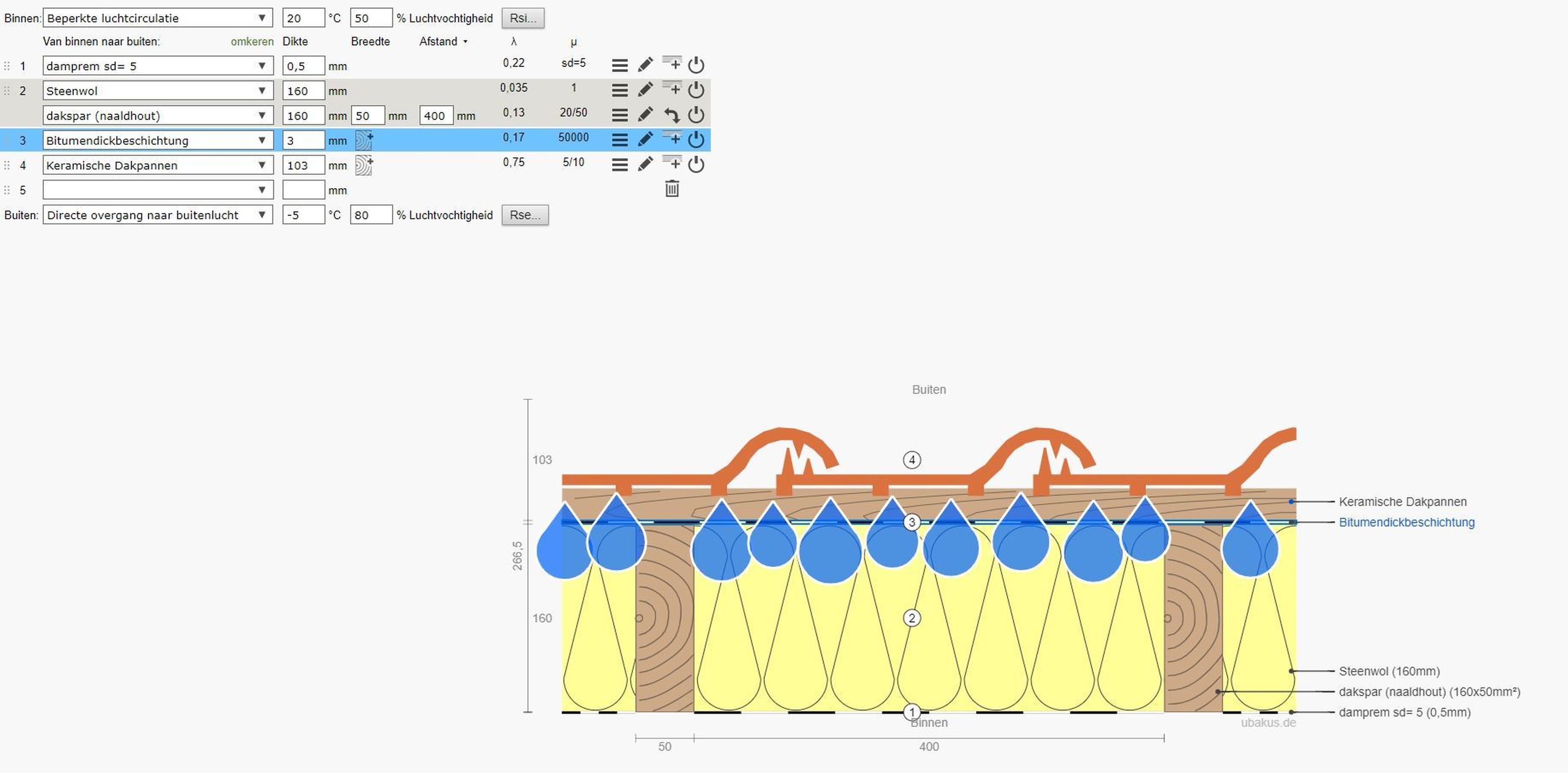The width and height of the screenshot is (1568, 773).
Task: Click the Steenwol thickness field showing 160
Action: (x=303, y=91)
